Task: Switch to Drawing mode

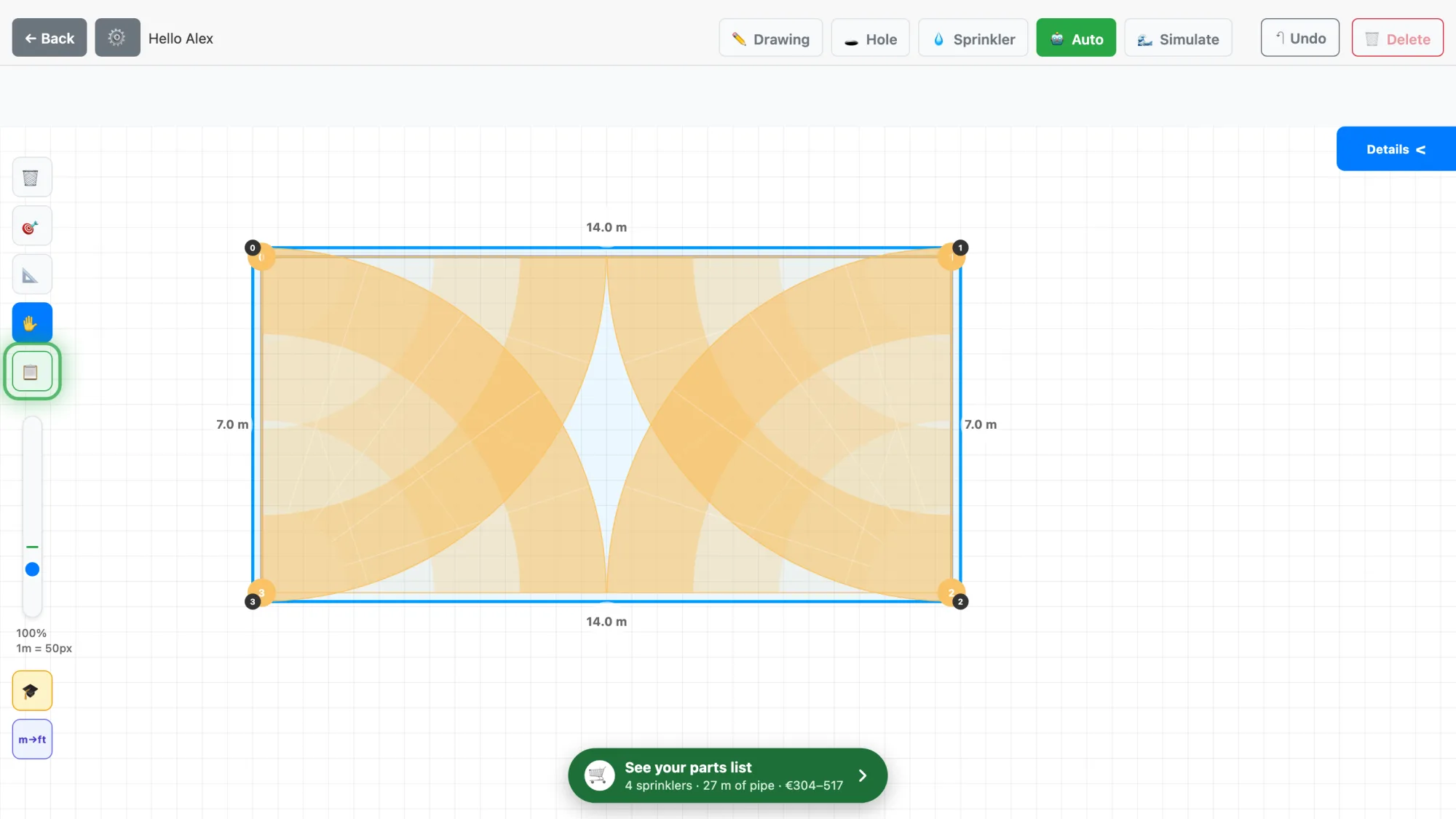Action: [771, 38]
